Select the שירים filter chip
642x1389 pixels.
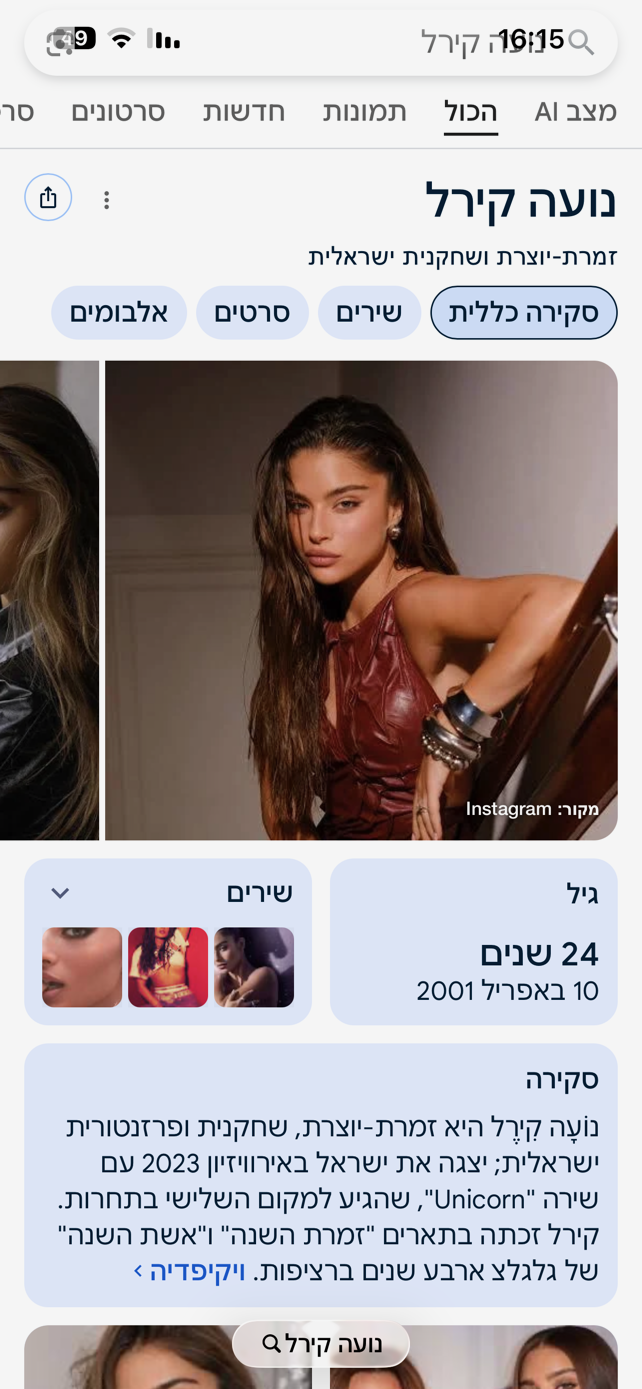[x=369, y=312]
